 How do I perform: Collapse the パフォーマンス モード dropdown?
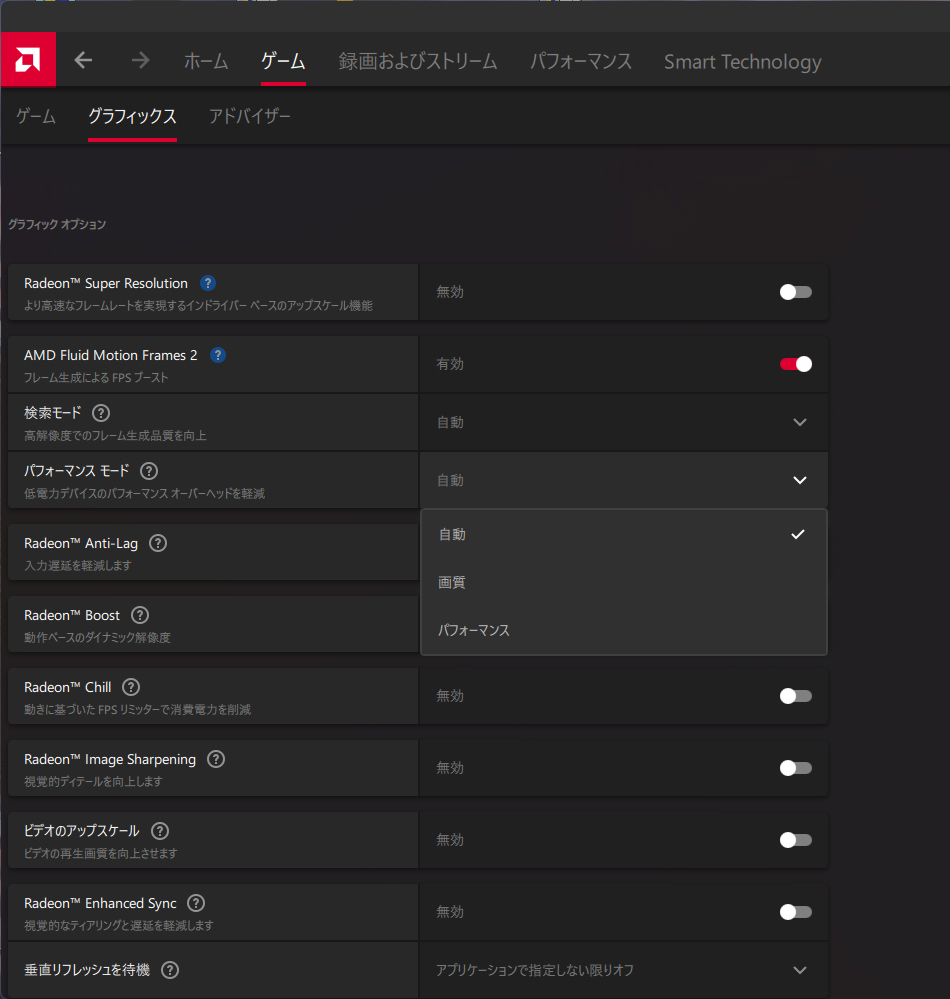tap(623, 480)
